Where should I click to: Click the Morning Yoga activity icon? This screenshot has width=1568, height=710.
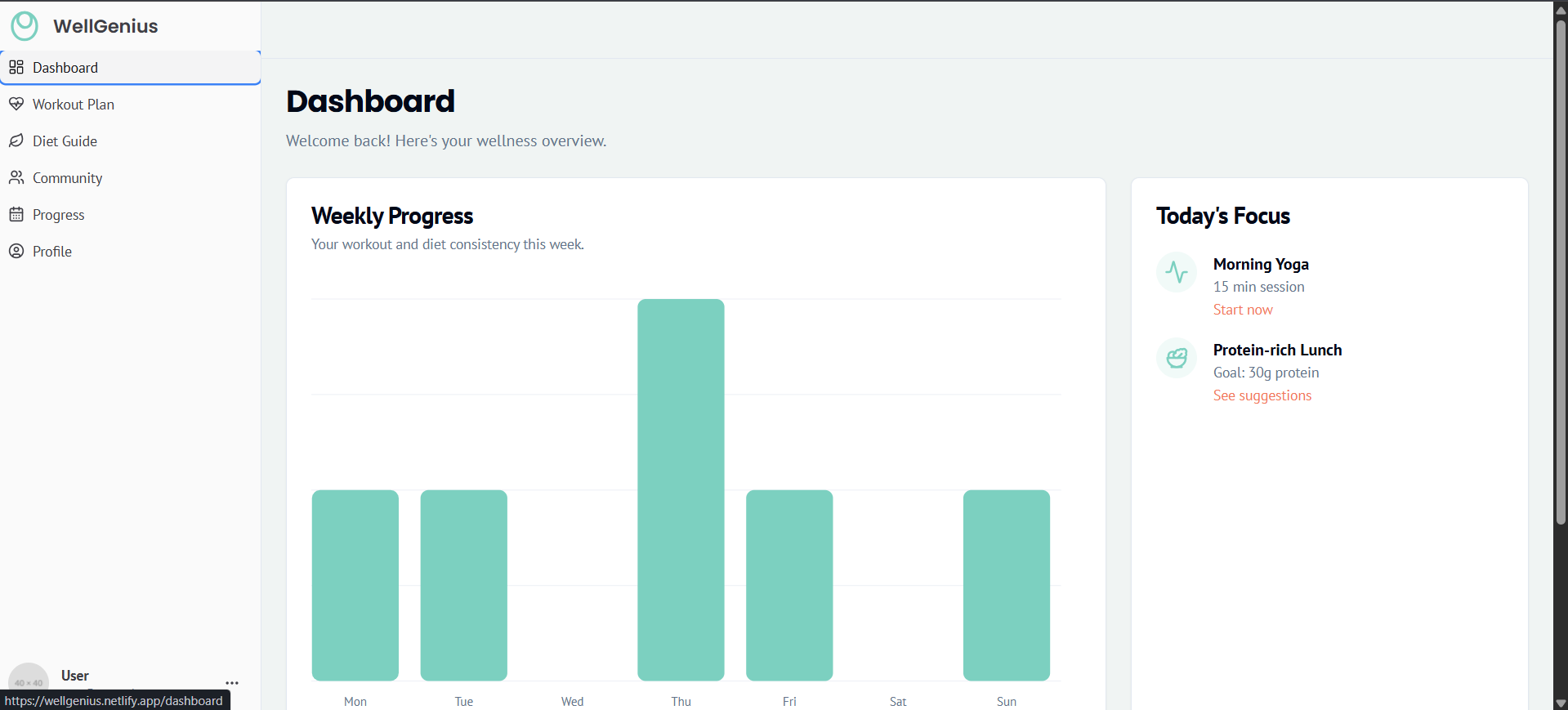click(x=1177, y=272)
